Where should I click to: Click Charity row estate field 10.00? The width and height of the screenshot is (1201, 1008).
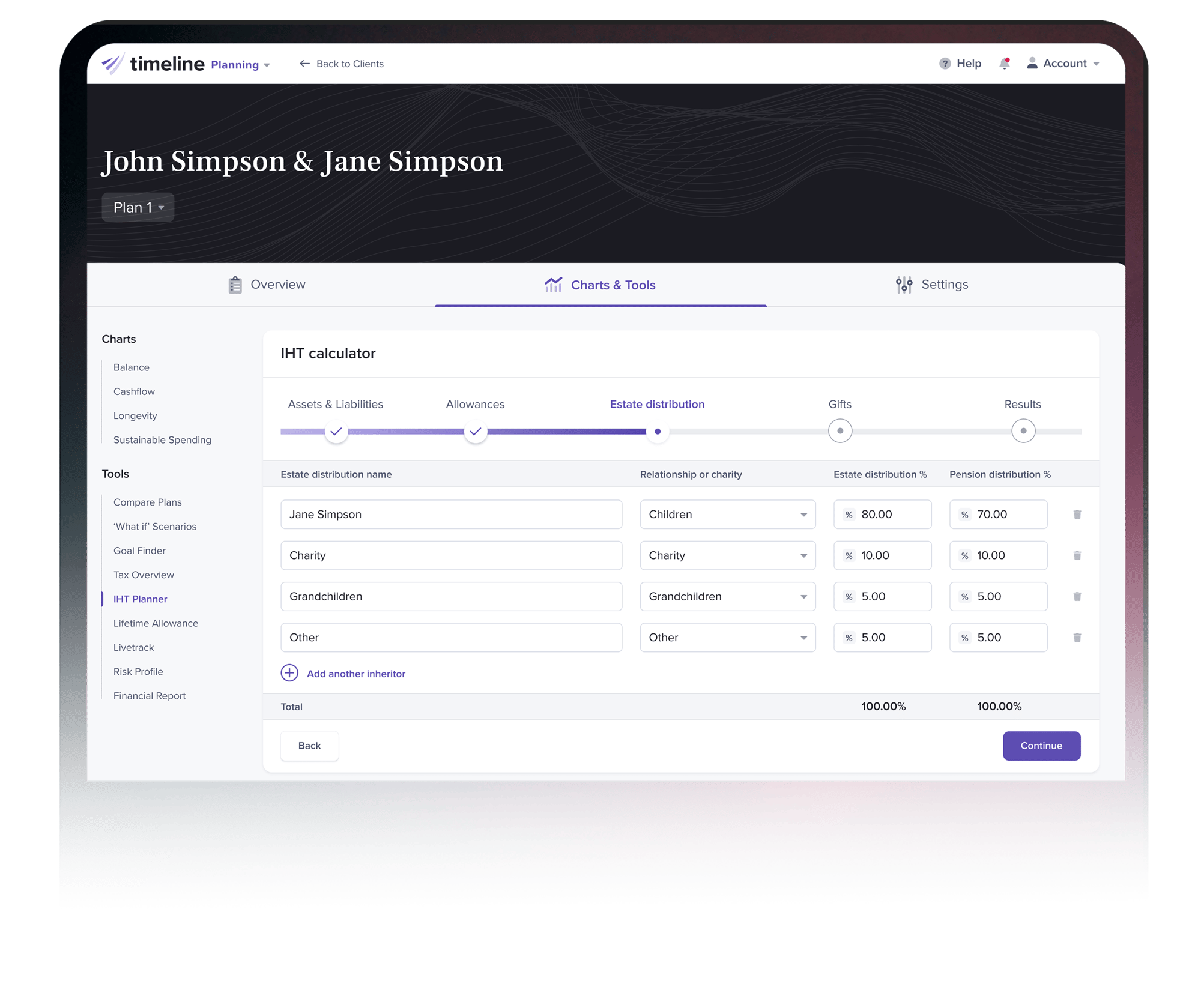click(x=882, y=555)
